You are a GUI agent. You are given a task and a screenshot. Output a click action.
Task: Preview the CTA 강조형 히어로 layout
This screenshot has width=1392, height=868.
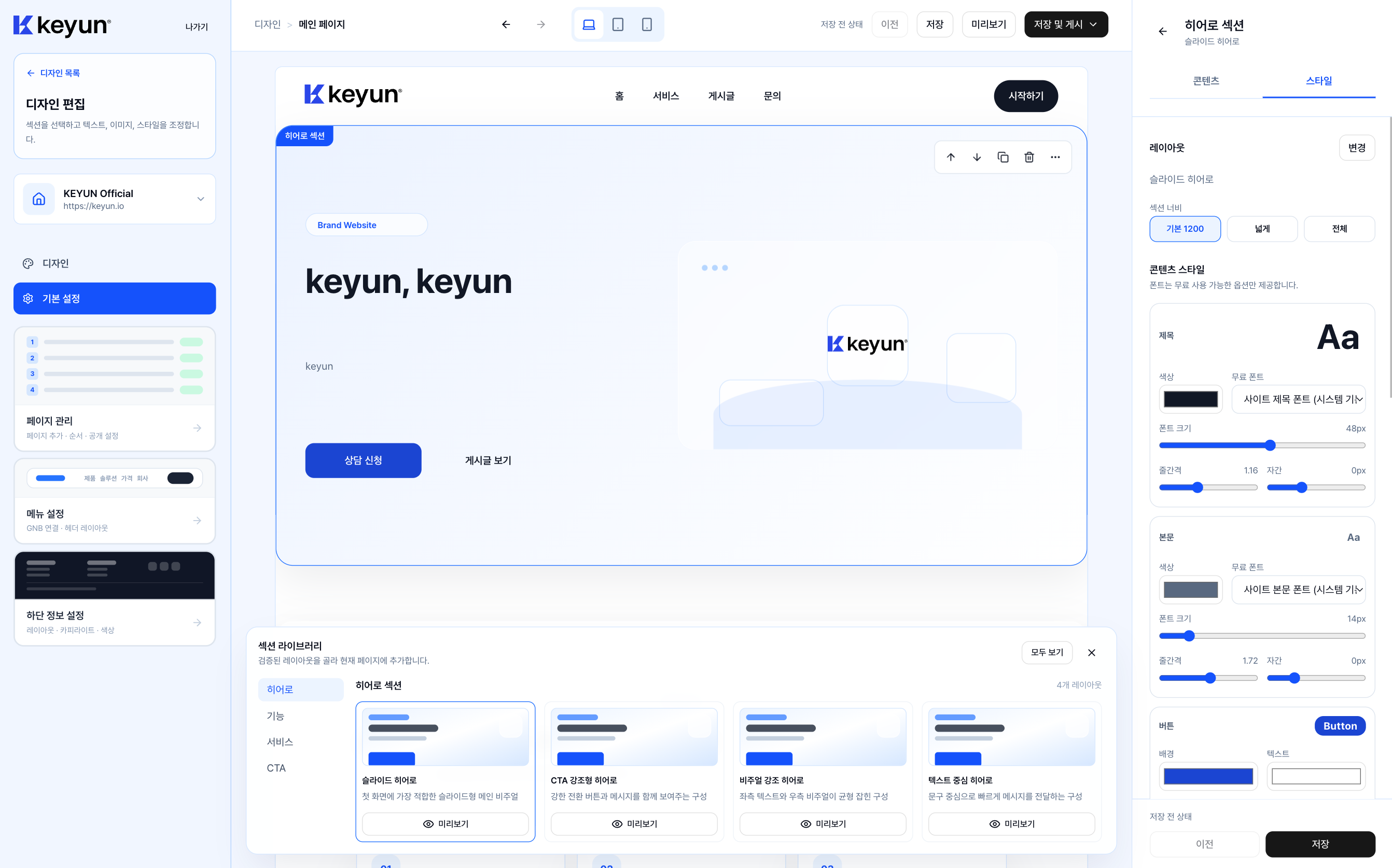click(x=634, y=824)
